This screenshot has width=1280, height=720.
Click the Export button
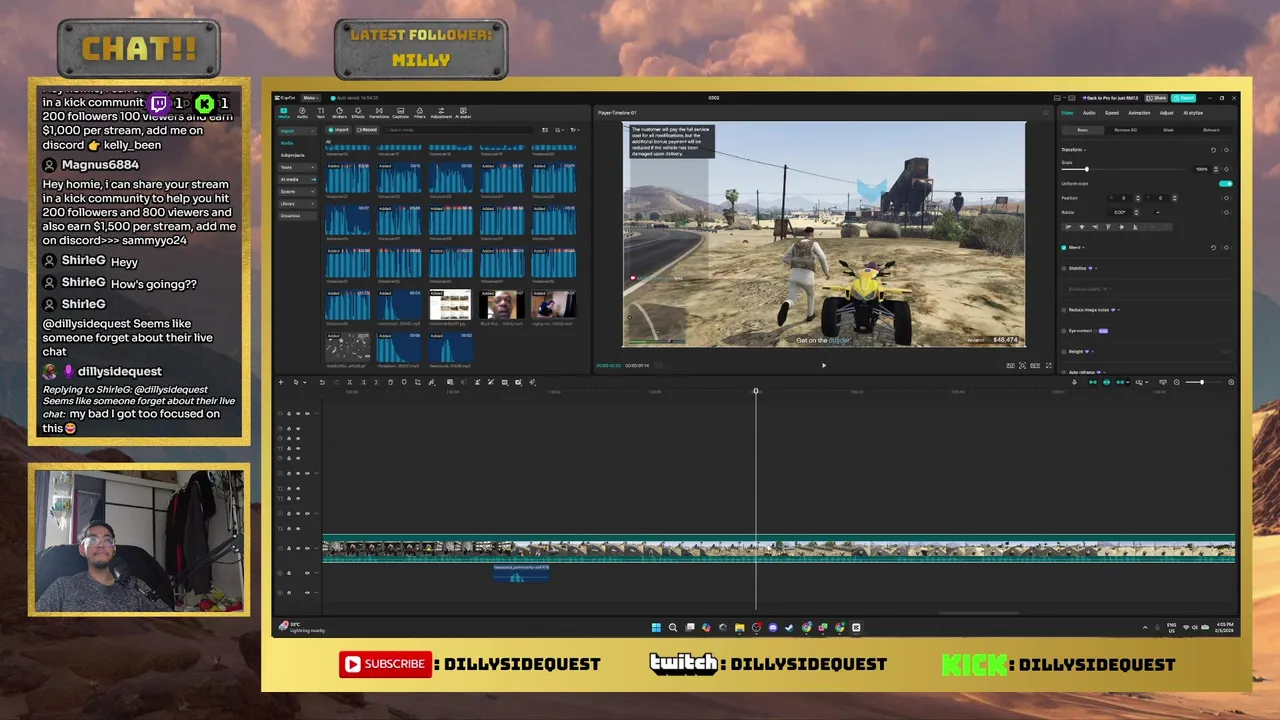click(1184, 98)
